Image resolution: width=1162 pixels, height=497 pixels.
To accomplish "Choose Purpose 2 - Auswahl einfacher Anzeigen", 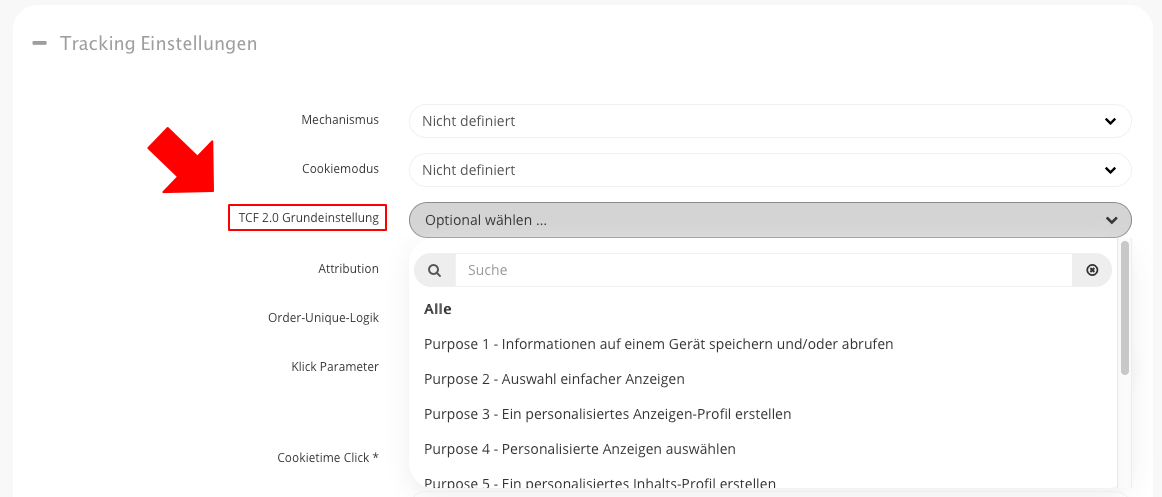I will click(554, 379).
